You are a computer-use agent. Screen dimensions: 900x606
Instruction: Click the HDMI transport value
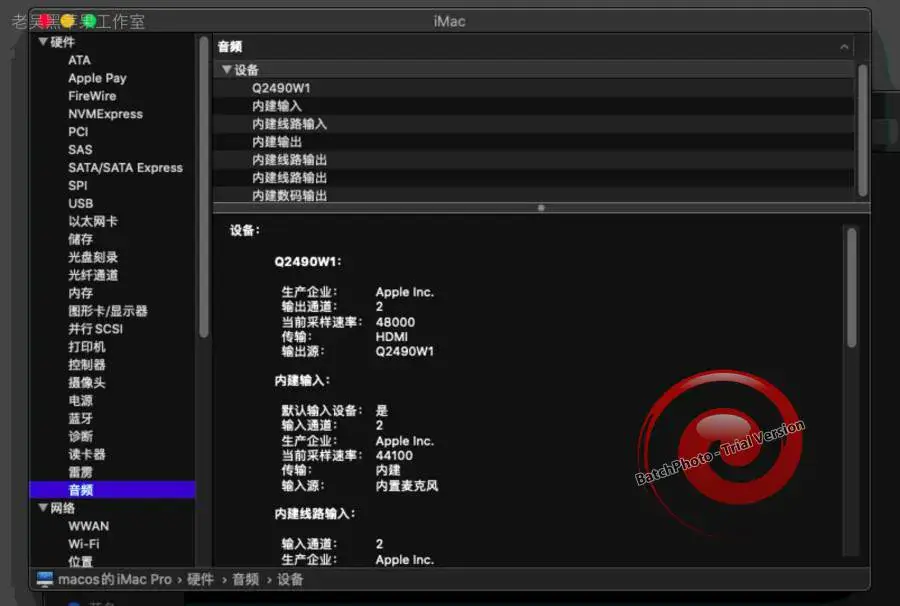391,337
